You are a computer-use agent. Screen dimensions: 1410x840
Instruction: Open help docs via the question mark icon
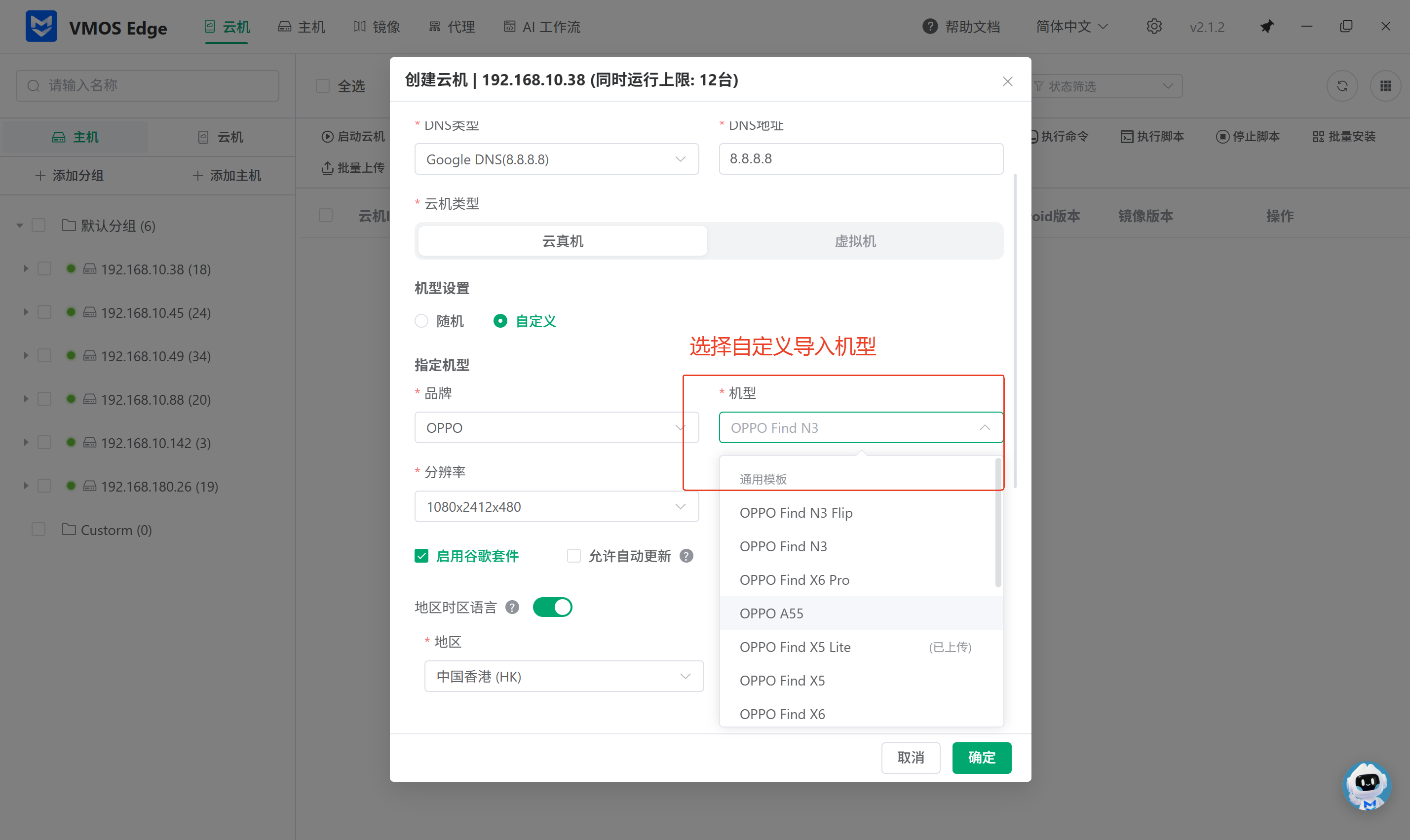pyautogui.click(x=930, y=26)
